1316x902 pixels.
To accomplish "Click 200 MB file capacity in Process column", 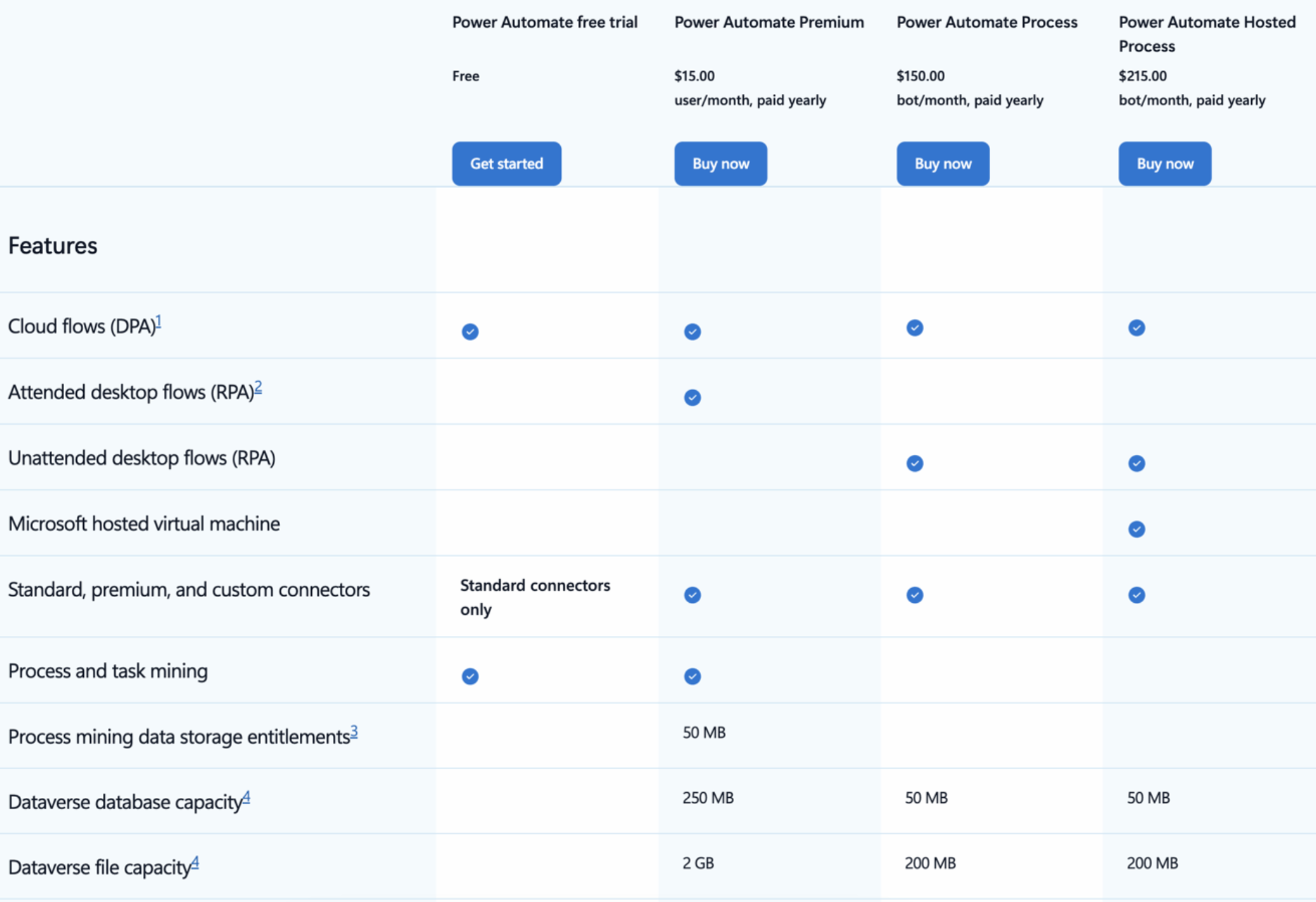I will [930, 863].
